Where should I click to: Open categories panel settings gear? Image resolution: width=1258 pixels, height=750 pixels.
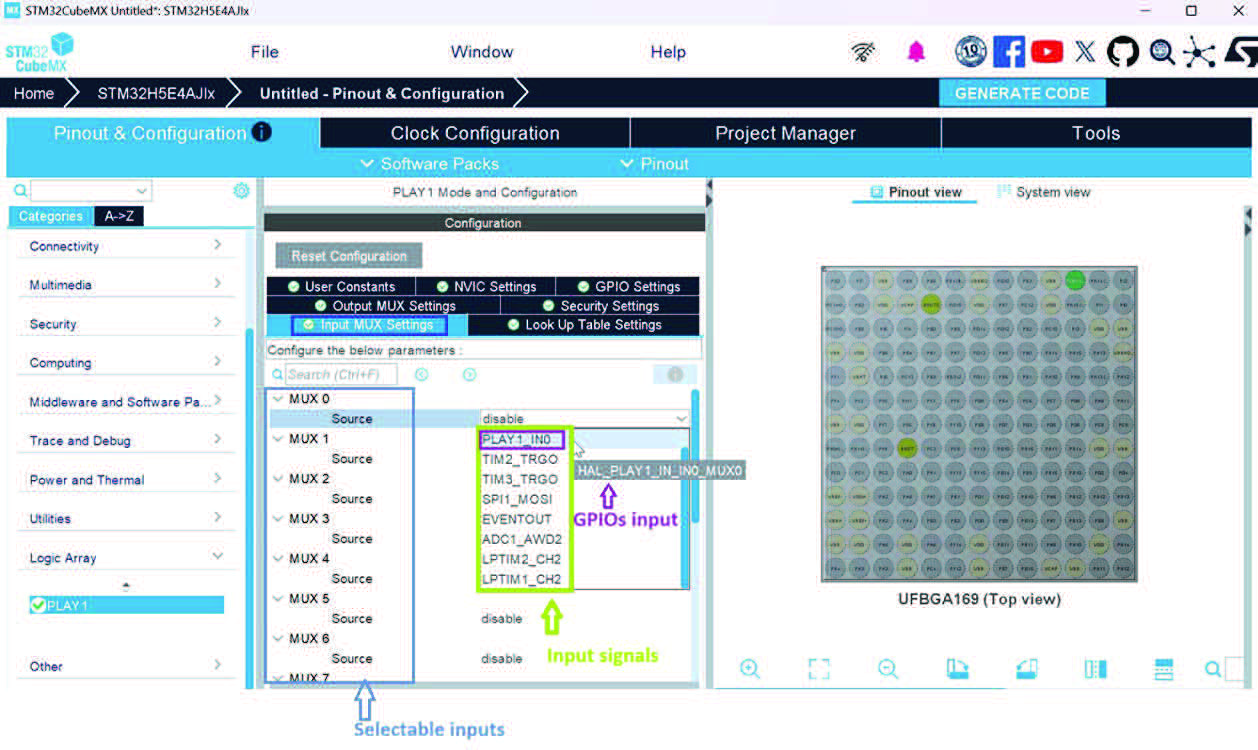pos(241,190)
